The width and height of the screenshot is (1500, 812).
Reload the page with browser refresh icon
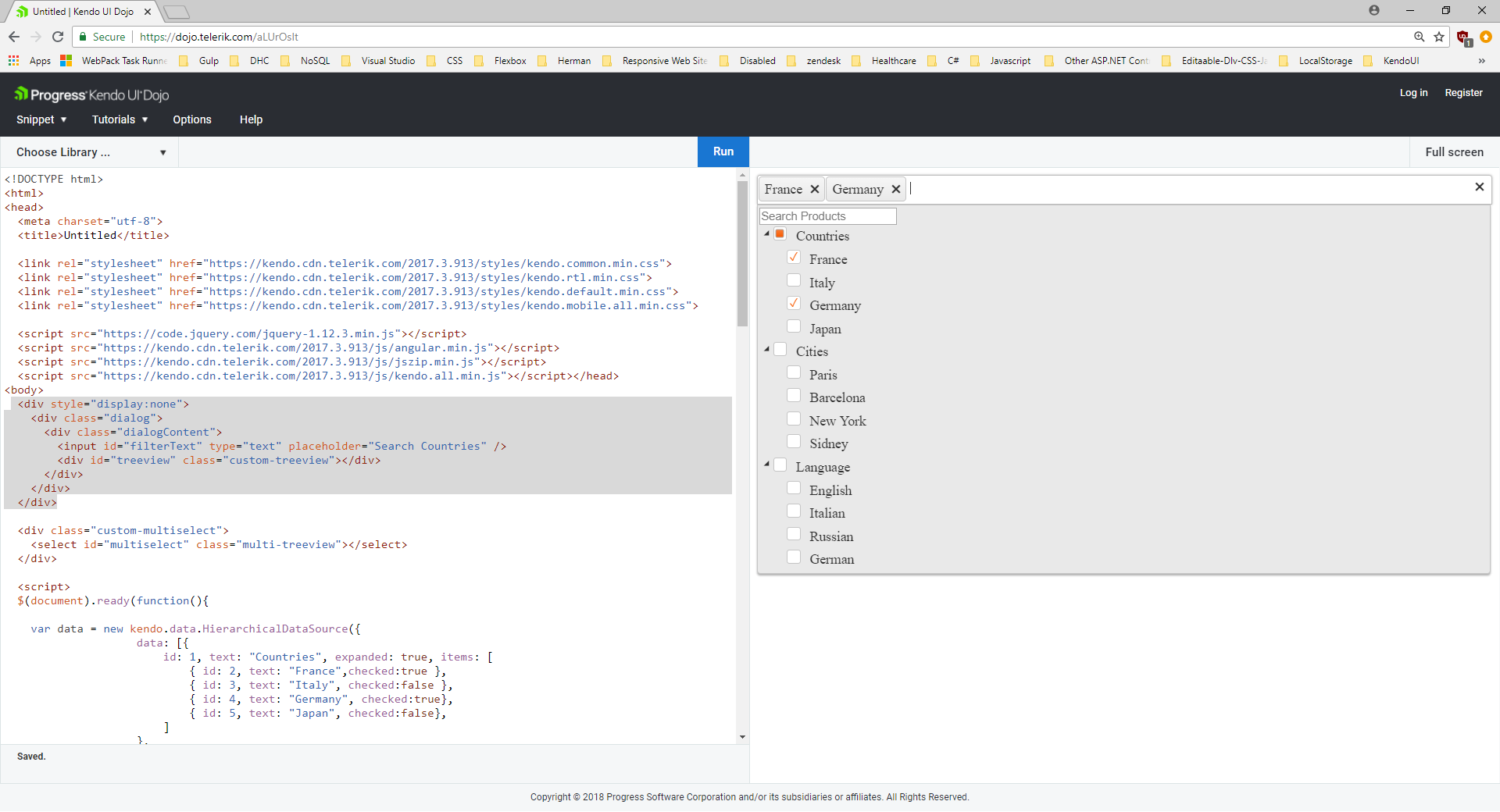coord(58,37)
